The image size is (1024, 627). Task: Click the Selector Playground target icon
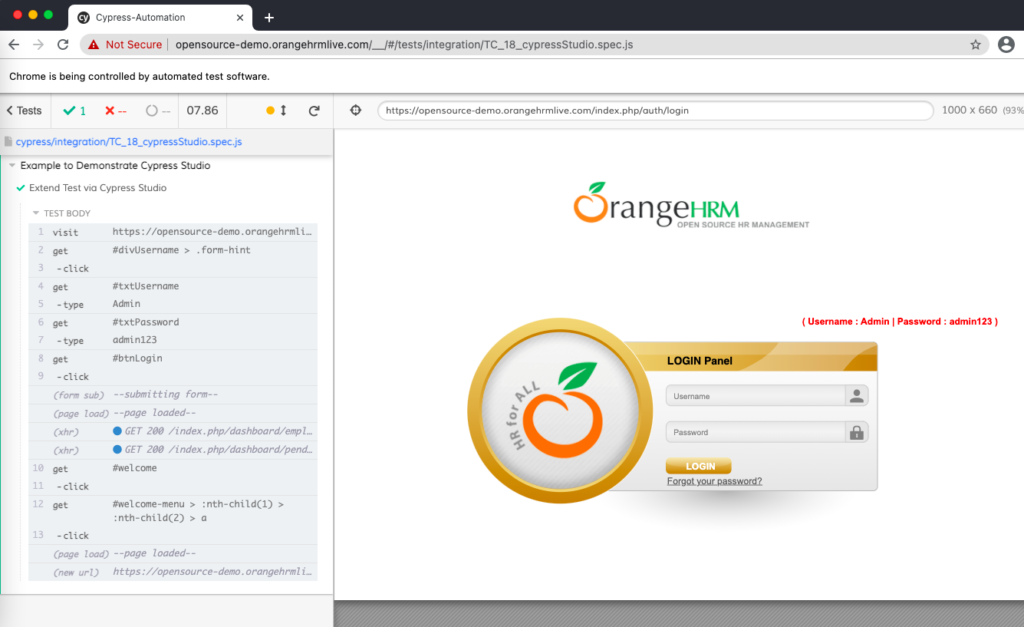(x=356, y=110)
